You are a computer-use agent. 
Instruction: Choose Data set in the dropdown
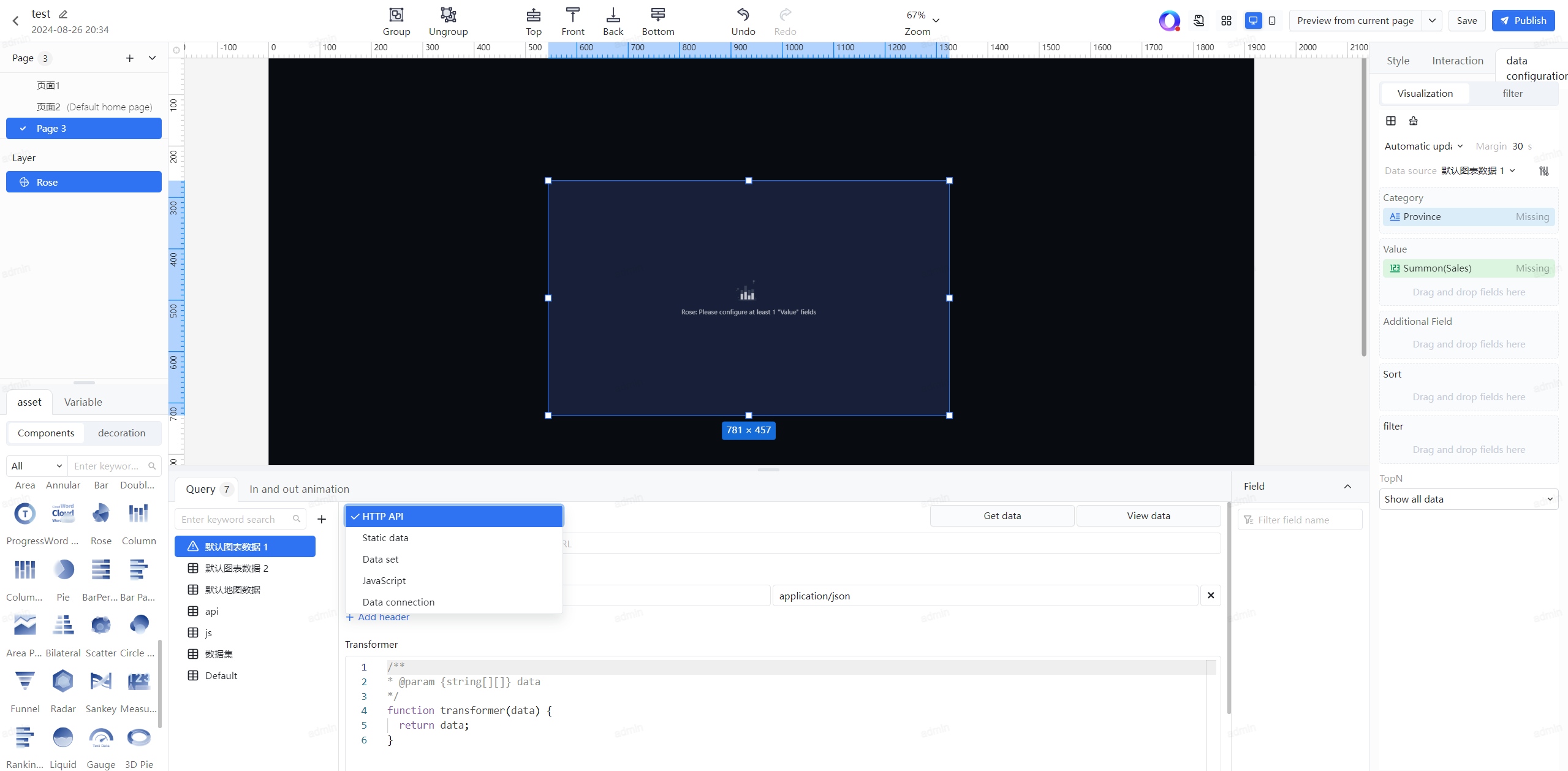coord(453,559)
